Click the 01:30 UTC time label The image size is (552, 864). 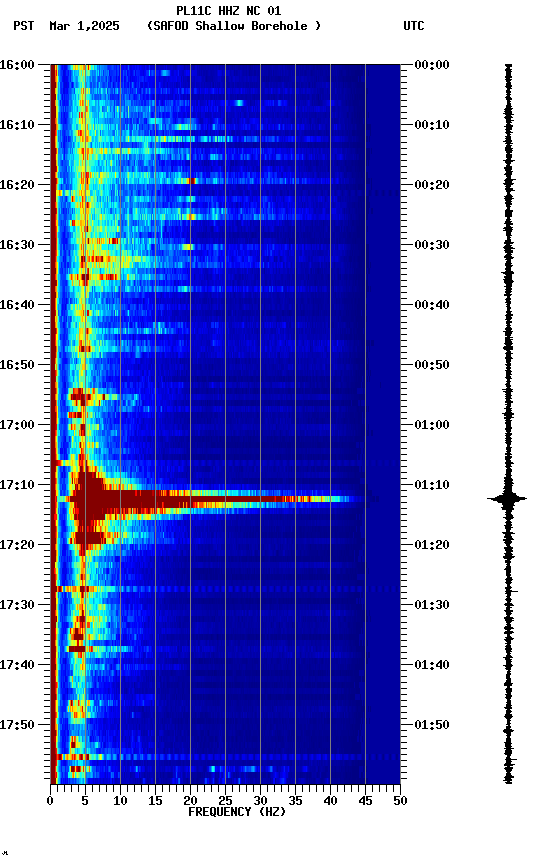(x=432, y=605)
